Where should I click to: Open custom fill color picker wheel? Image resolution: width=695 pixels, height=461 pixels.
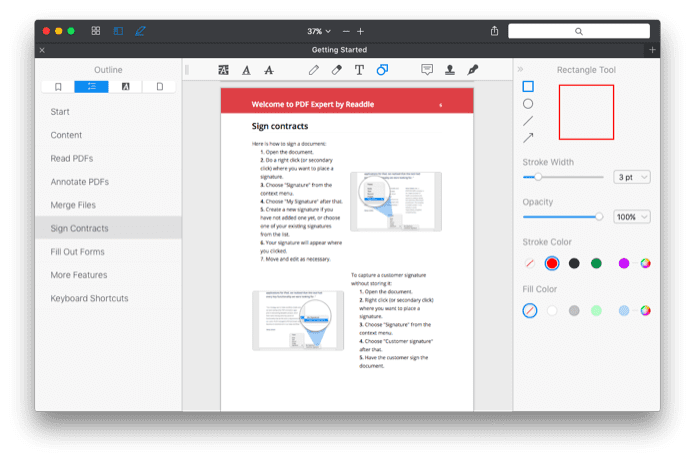coord(645,310)
